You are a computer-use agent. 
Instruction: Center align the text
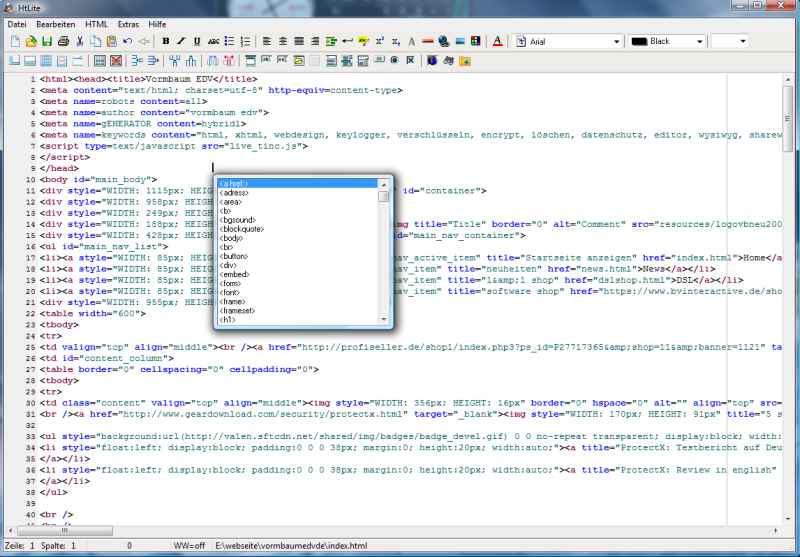tap(283, 41)
